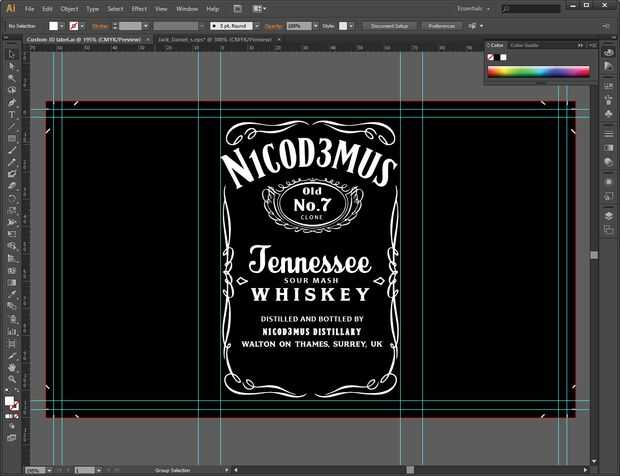Select the Column Graph tool
Screen dimensions: 620x476
12,331
